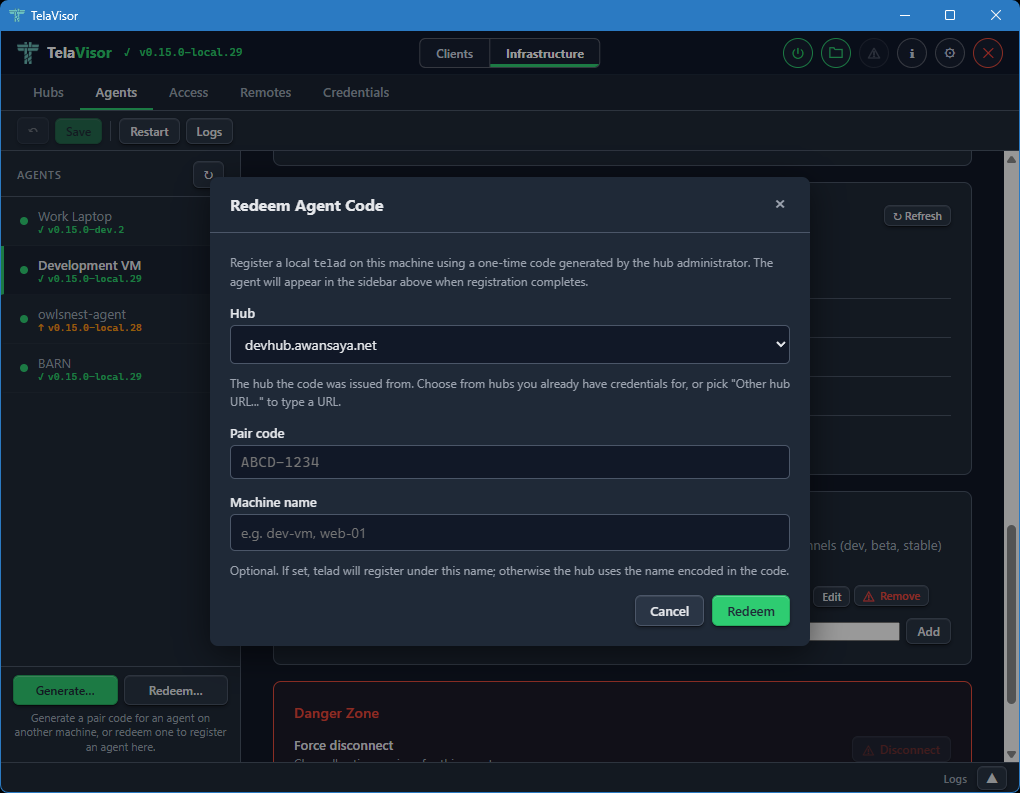Click the green Redeem button
The height and width of the screenshot is (793, 1020).
click(x=751, y=611)
